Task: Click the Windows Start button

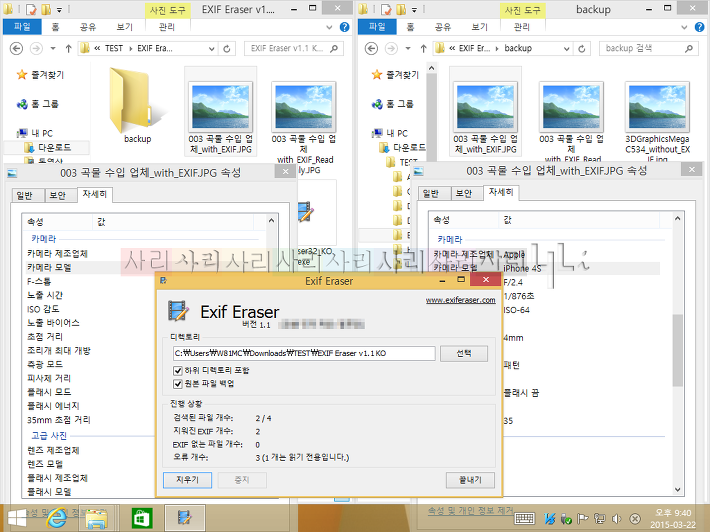Action: coord(17,518)
